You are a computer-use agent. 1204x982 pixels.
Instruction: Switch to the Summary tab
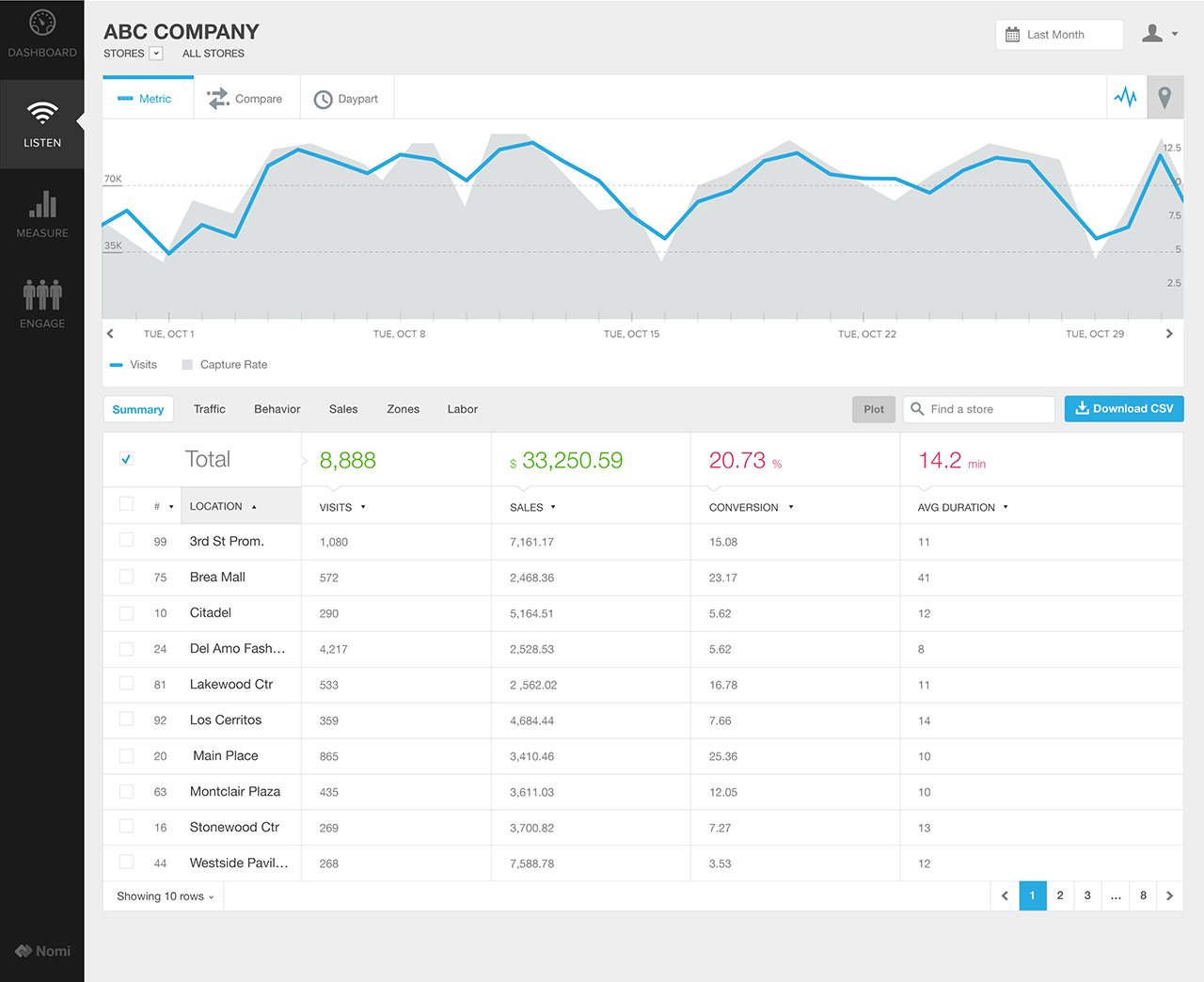[138, 409]
